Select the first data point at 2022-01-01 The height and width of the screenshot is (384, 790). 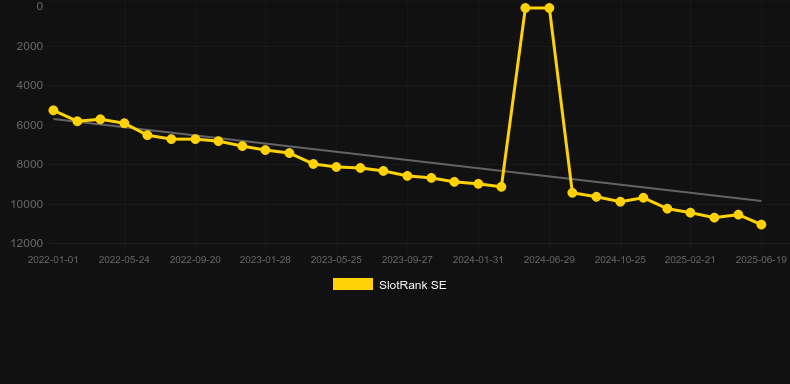tap(53, 110)
